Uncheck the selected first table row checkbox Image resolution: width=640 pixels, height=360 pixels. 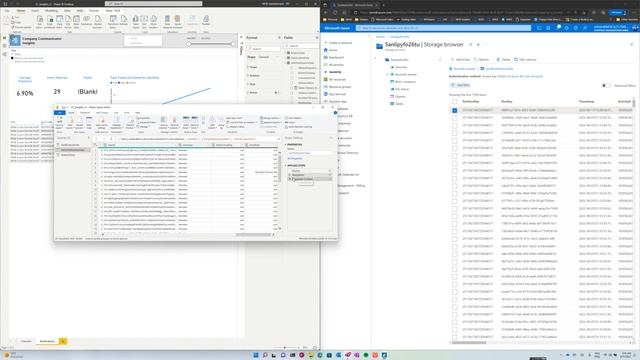[x=454, y=110]
